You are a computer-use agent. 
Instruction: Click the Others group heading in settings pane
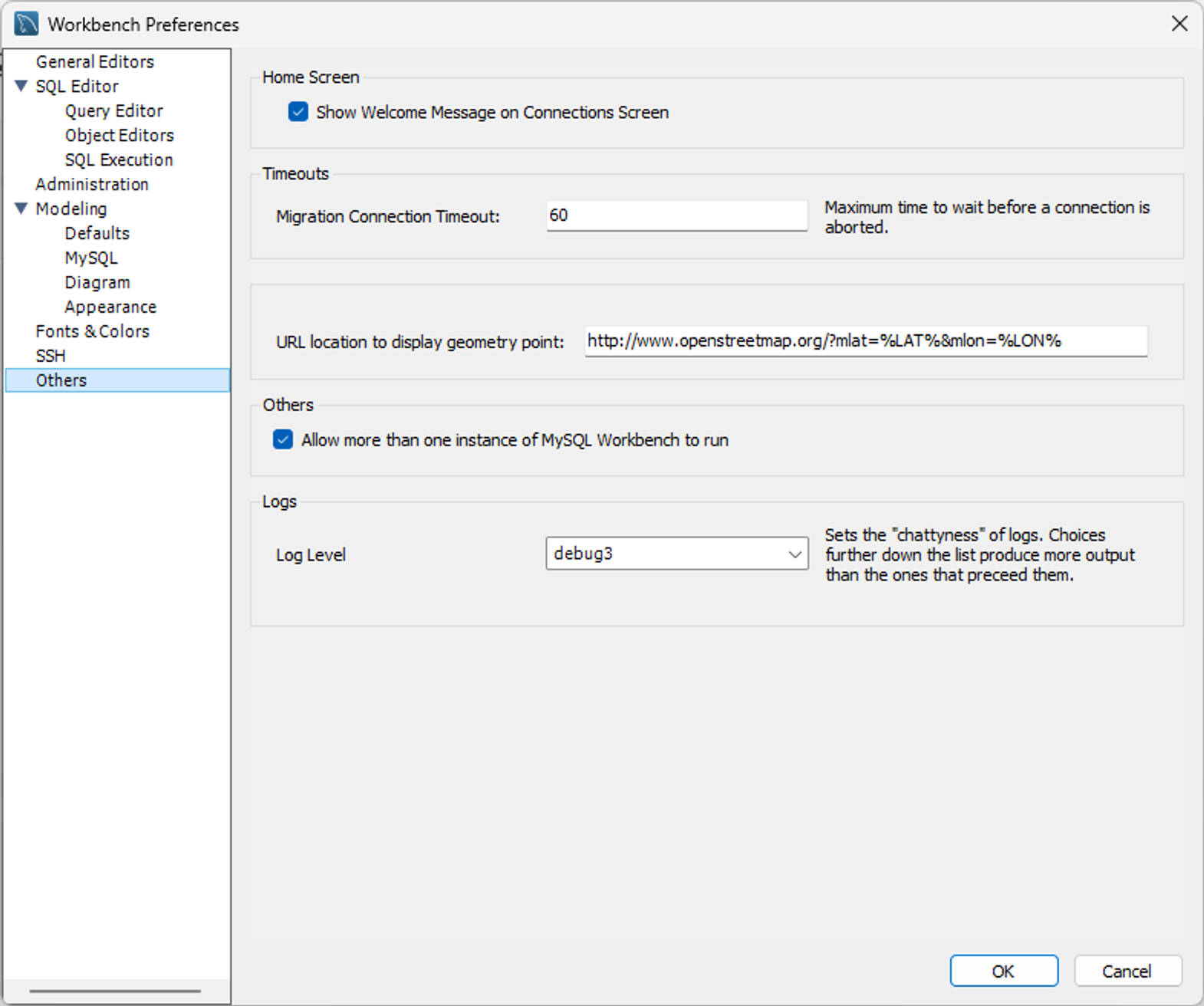(288, 405)
